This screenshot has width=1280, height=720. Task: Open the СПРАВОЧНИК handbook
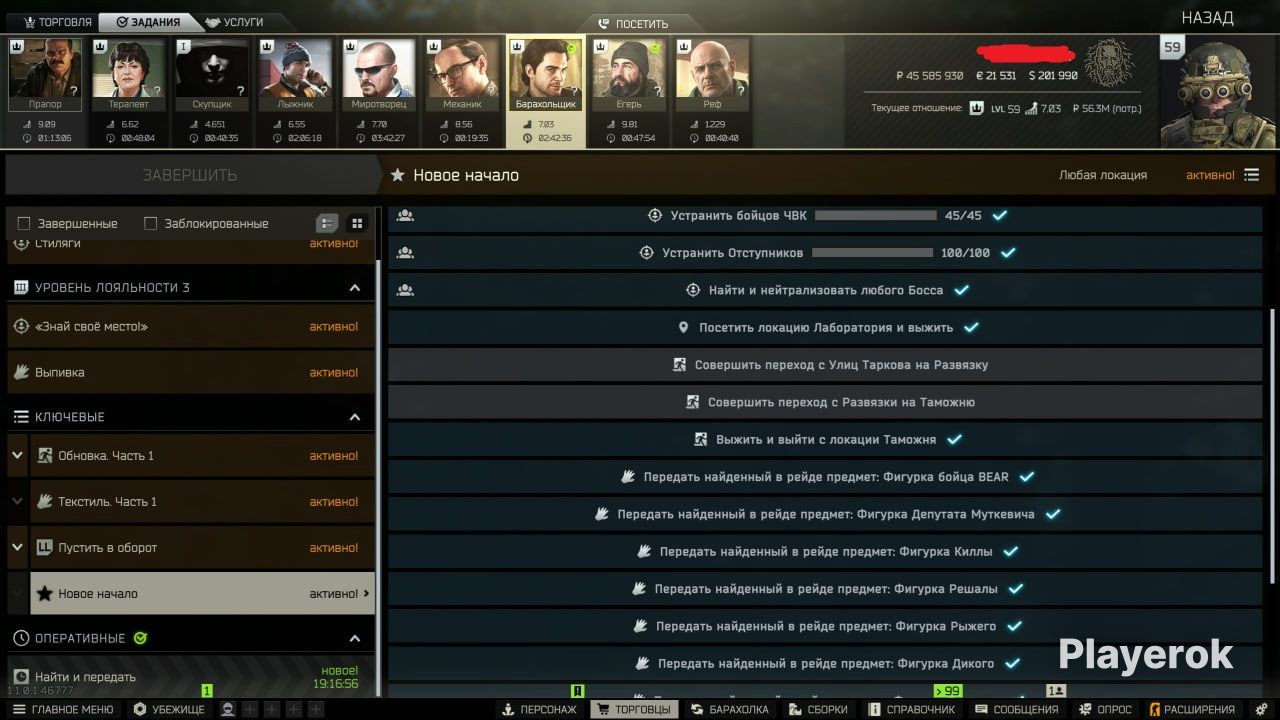(913, 709)
